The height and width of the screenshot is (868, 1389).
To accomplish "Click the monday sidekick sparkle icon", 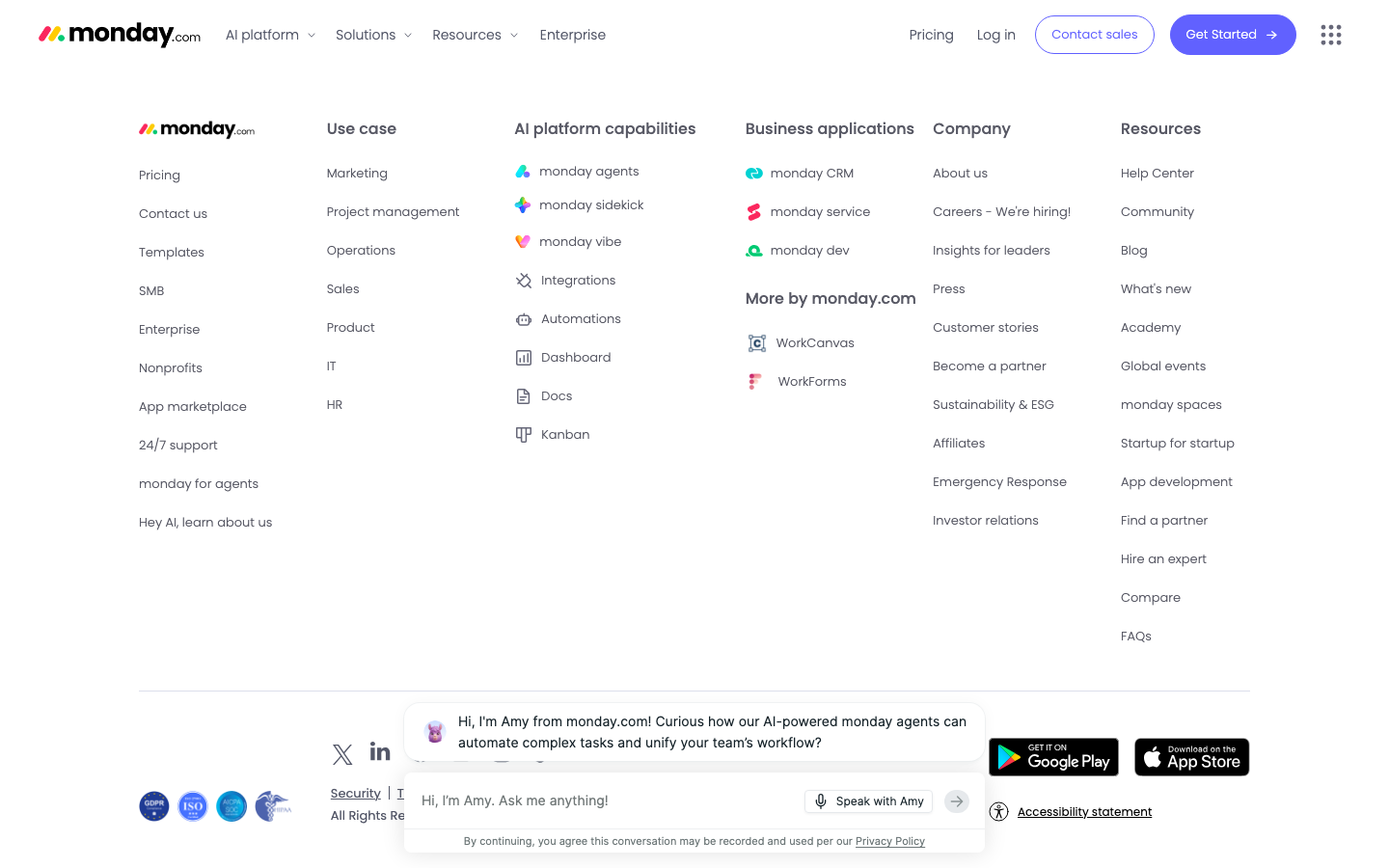I will pyautogui.click(x=523, y=205).
